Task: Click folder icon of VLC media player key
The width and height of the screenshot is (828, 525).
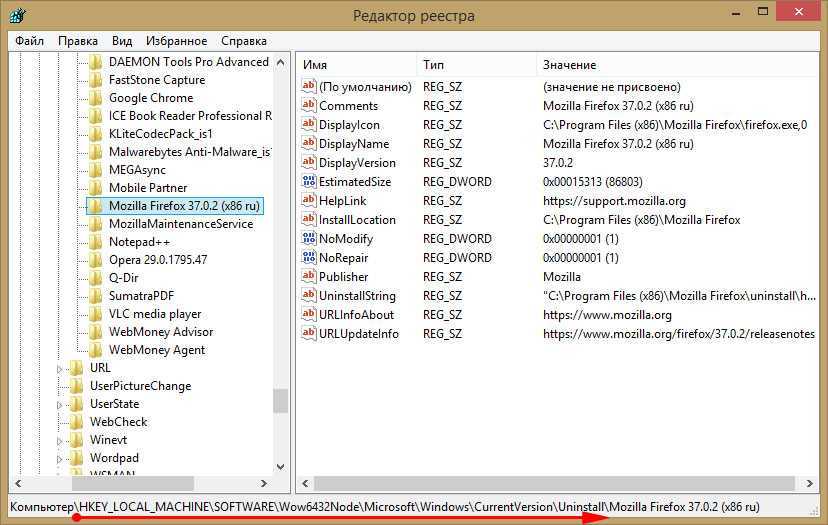Action: (x=96, y=314)
